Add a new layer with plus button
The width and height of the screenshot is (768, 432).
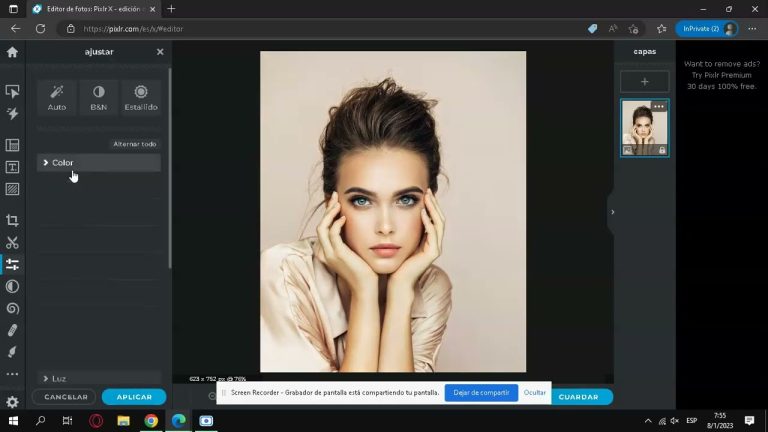tap(644, 82)
